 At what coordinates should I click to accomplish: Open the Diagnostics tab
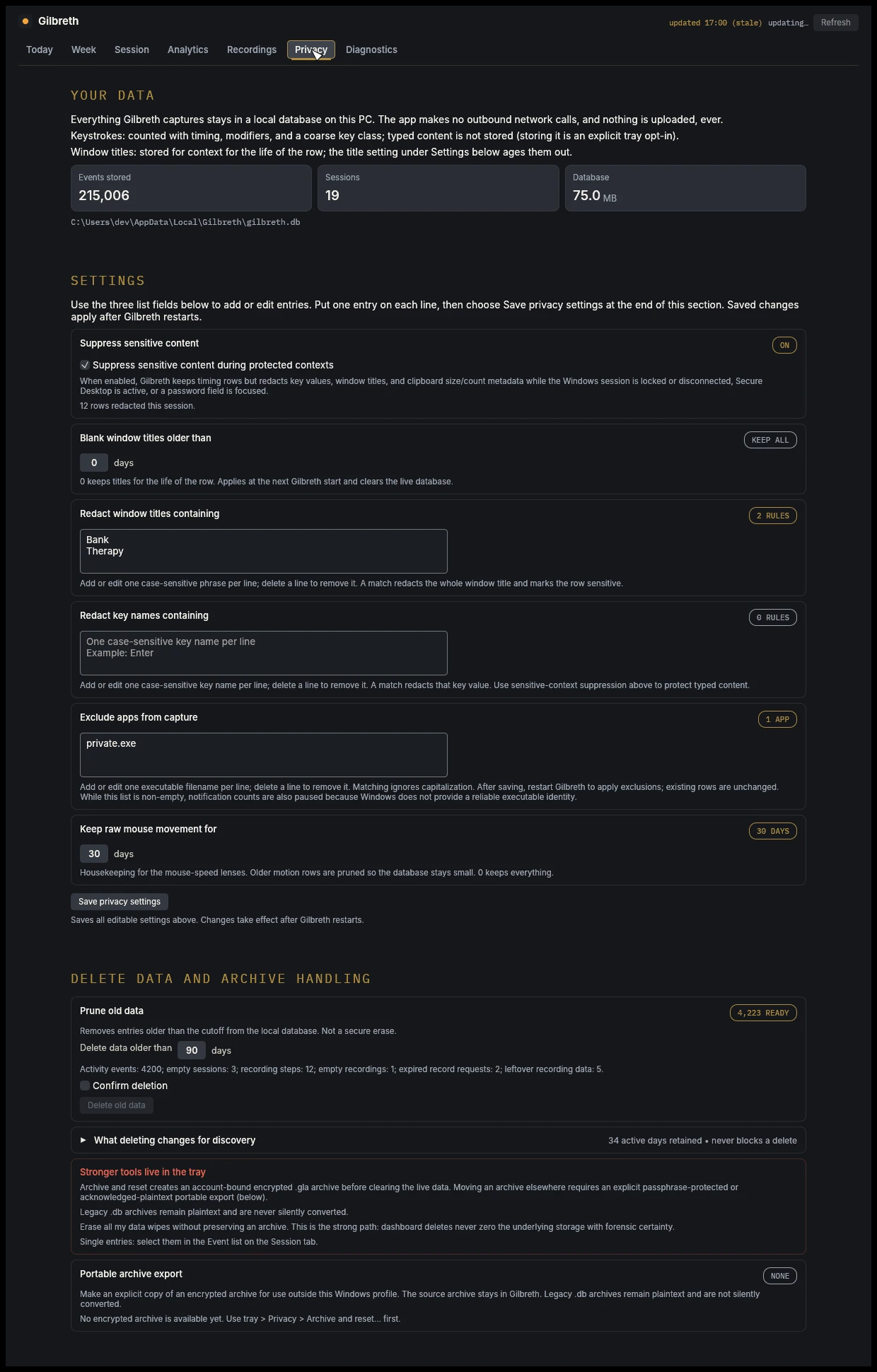coord(371,50)
